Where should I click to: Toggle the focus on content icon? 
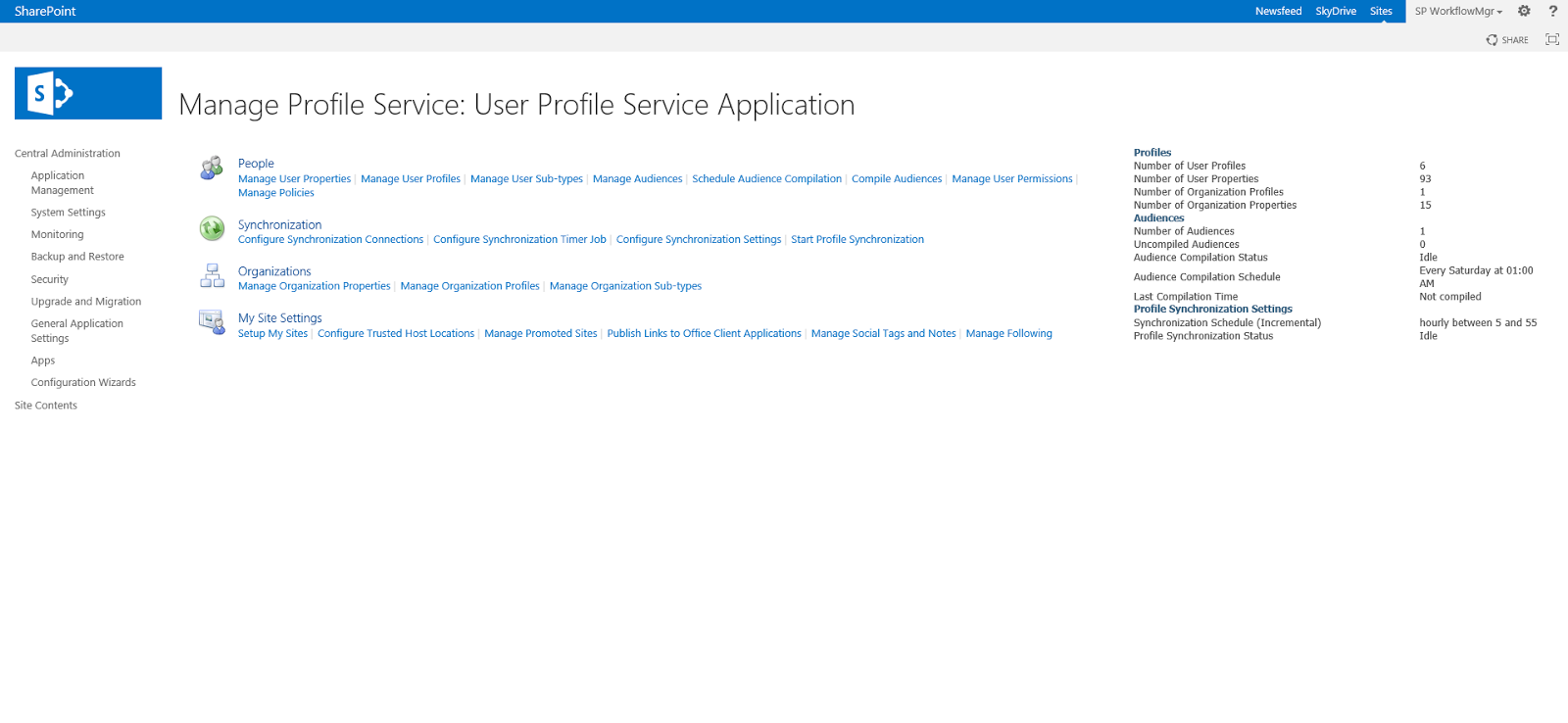(1552, 39)
